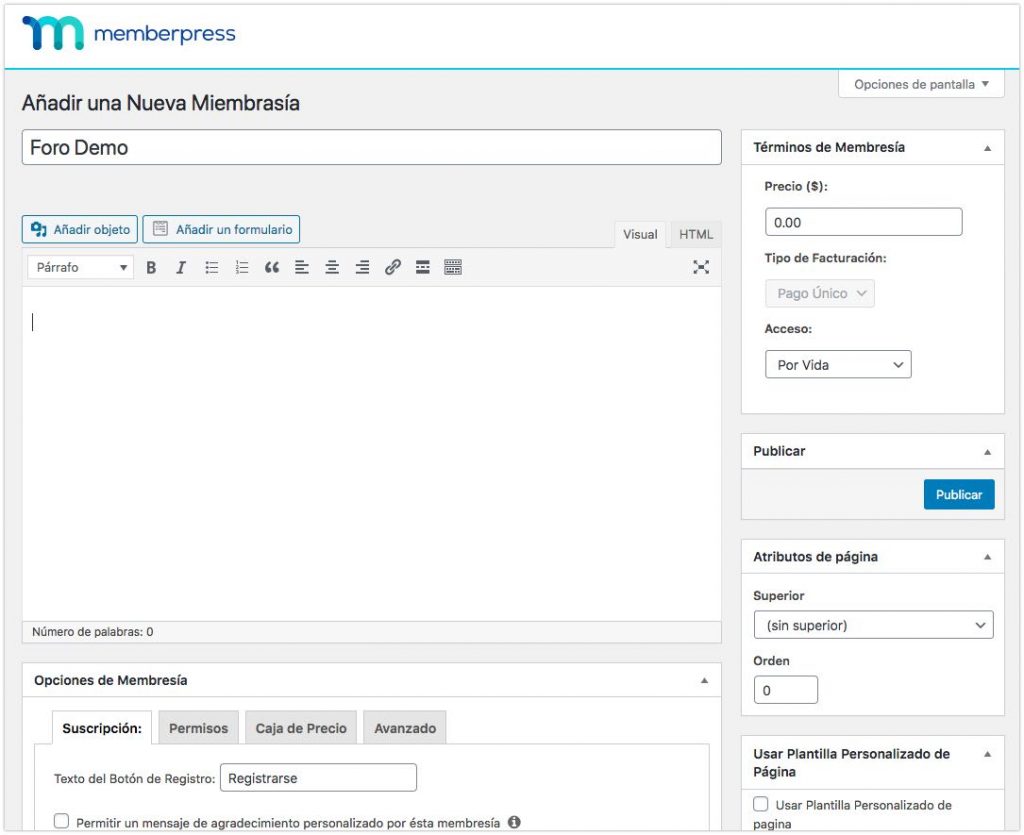Image resolution: width=1024 pixels, height=835 pixels.
Task: Open Opciones de pantalla panel
Action: [921, 85]
